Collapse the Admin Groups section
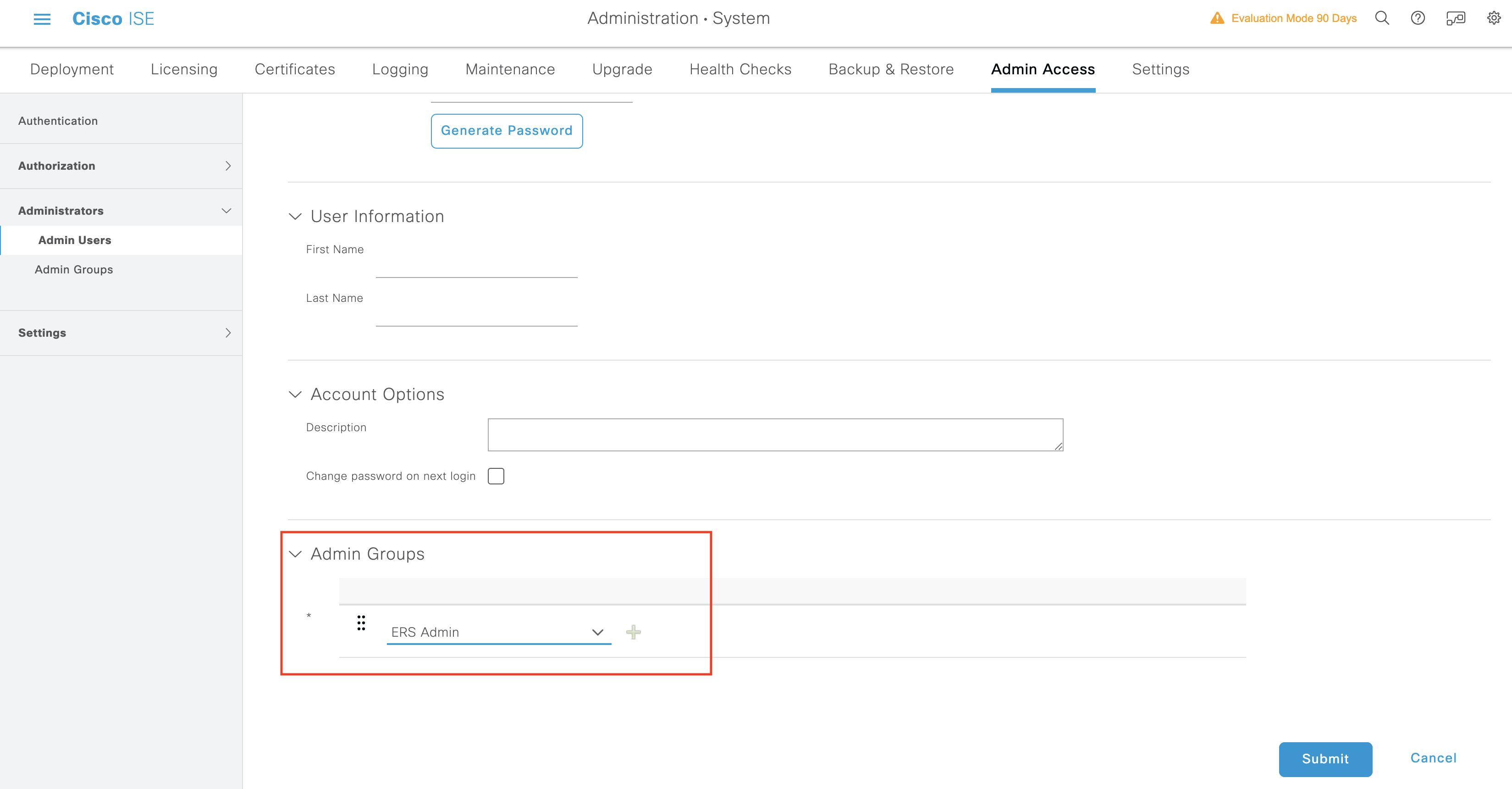The image size is (1512, 789). (295, 554)
